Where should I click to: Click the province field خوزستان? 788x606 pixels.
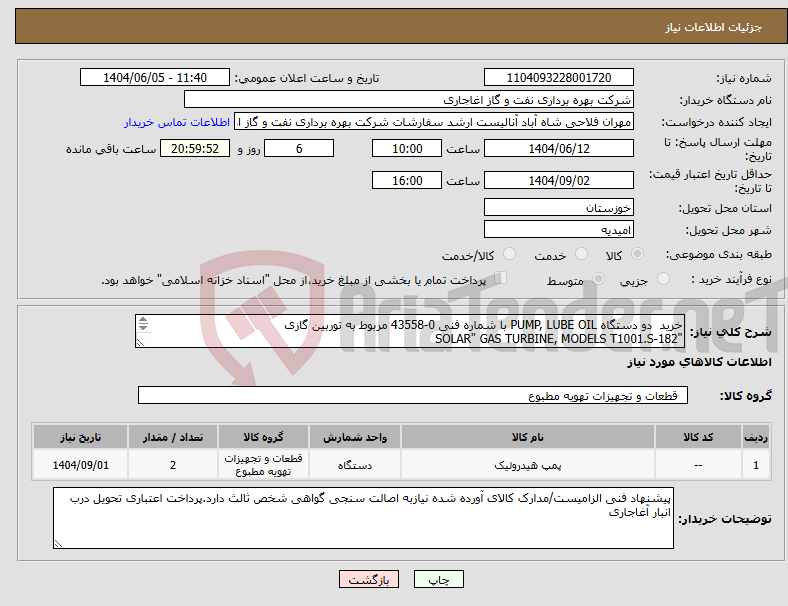pyautogui.click(x=559, y=207)
